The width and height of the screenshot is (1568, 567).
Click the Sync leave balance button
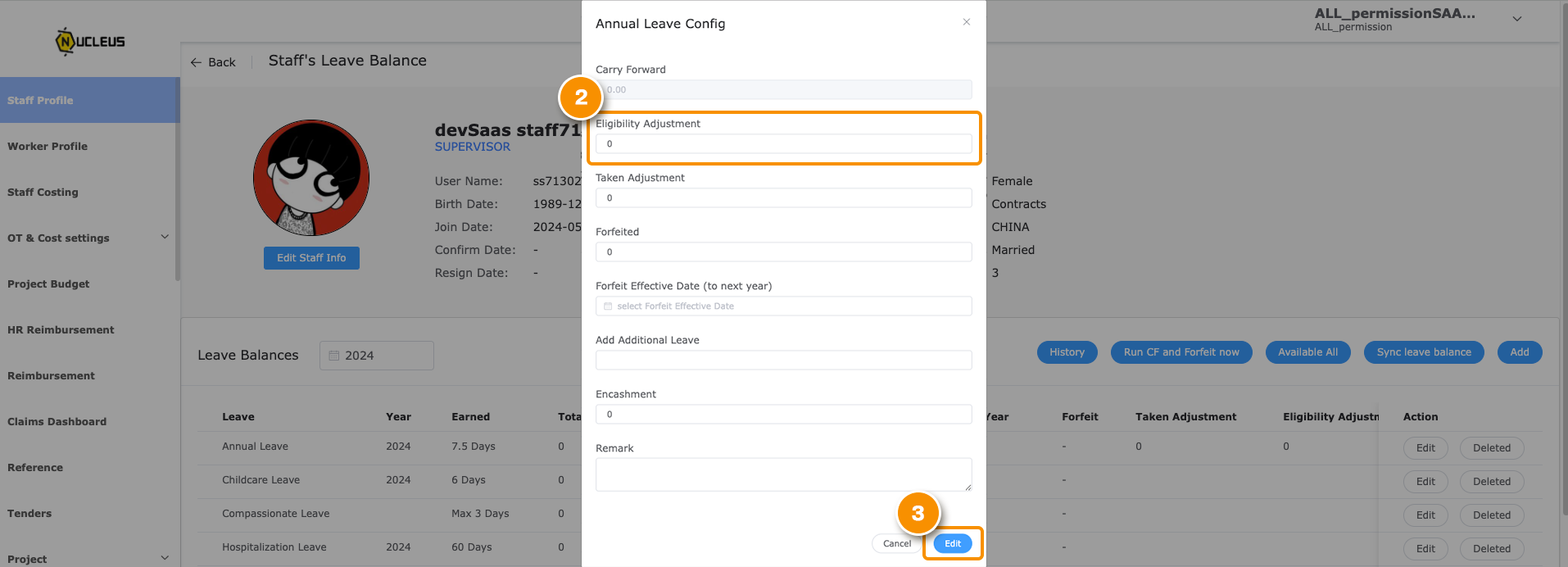coord(1424,352)
